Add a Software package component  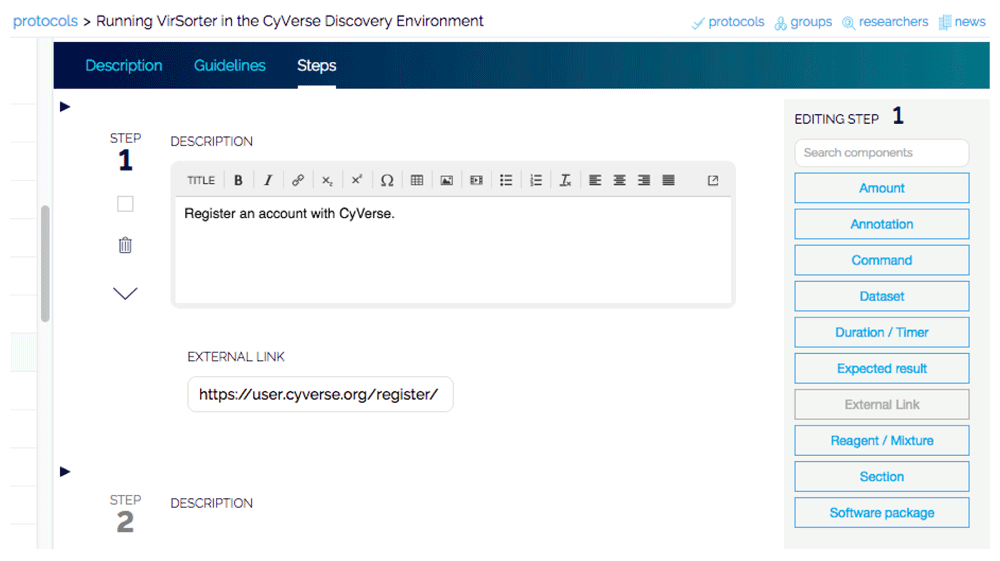click(x=881, y=513)
